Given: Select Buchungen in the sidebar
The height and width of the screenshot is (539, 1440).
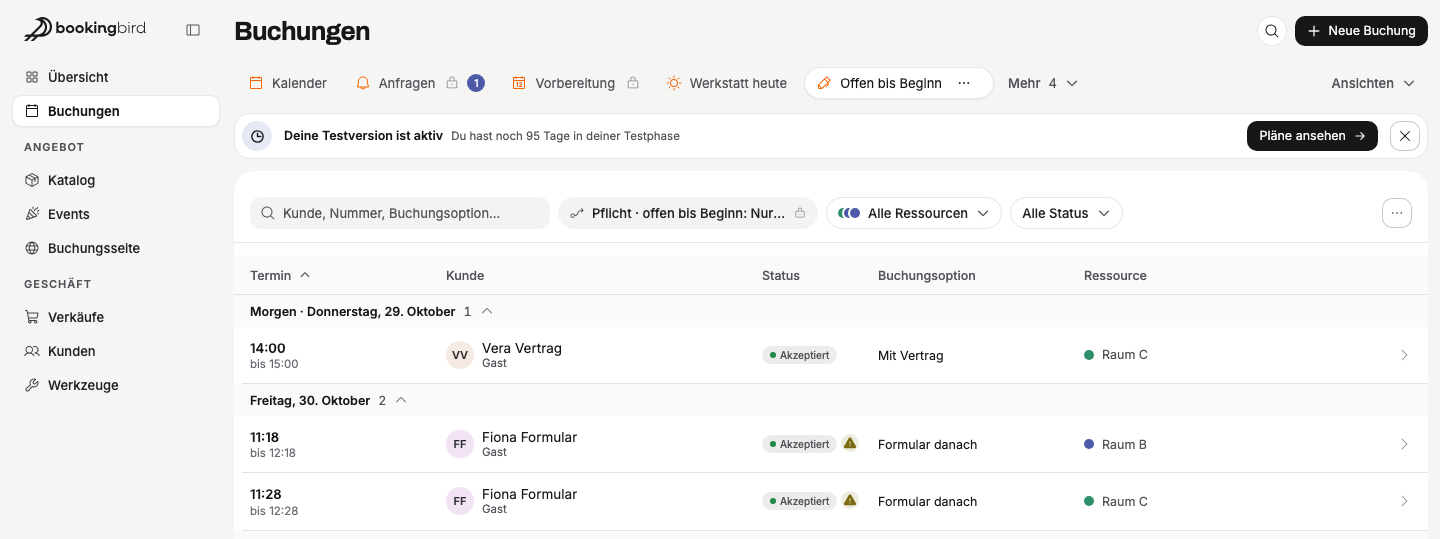Looking at the screenshot, I should (x=116, y=111).
